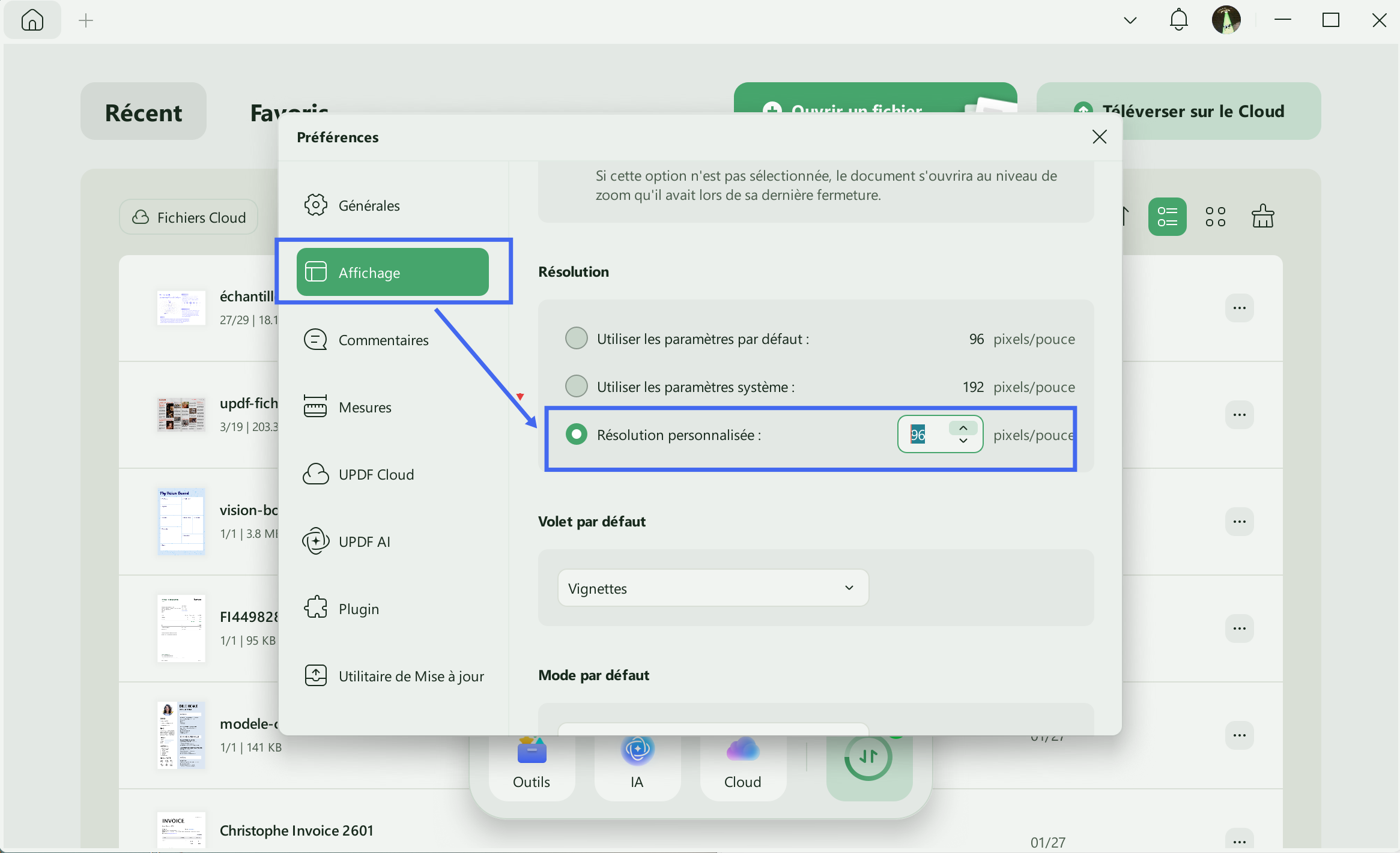This screenshot has width=1400, height=853.
Task: Launch the IA assistant from the bottom bar
Action: (x=636, y=762)
